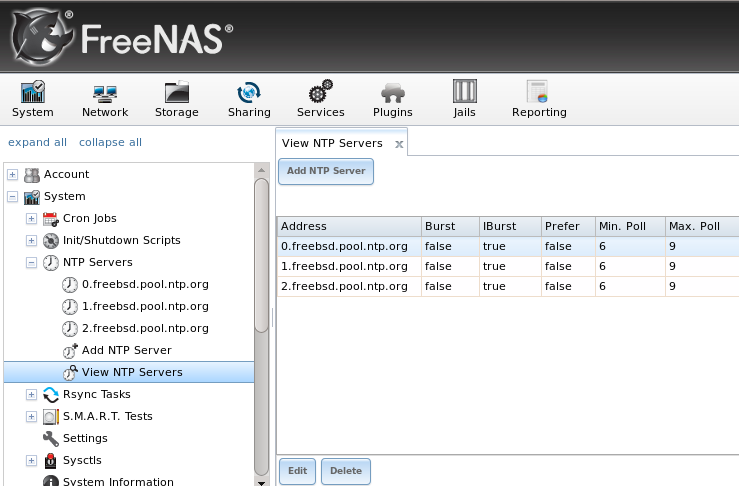The width and height of the screenshot is (739, 486).
Task: Click the Sysctls icon in tree
Action: coord(50,461)
